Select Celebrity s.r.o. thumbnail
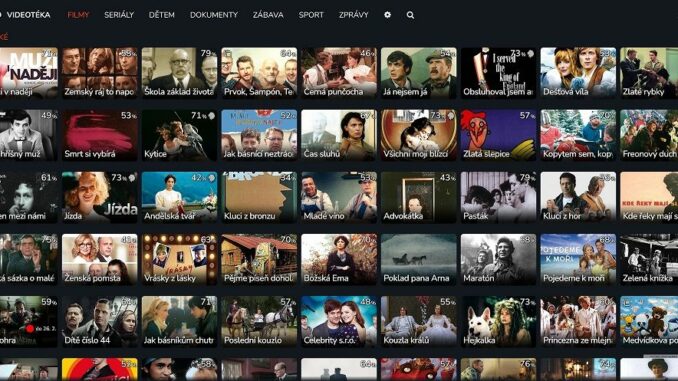The height and width of the screenshot is (381, 678). point(339,322)
